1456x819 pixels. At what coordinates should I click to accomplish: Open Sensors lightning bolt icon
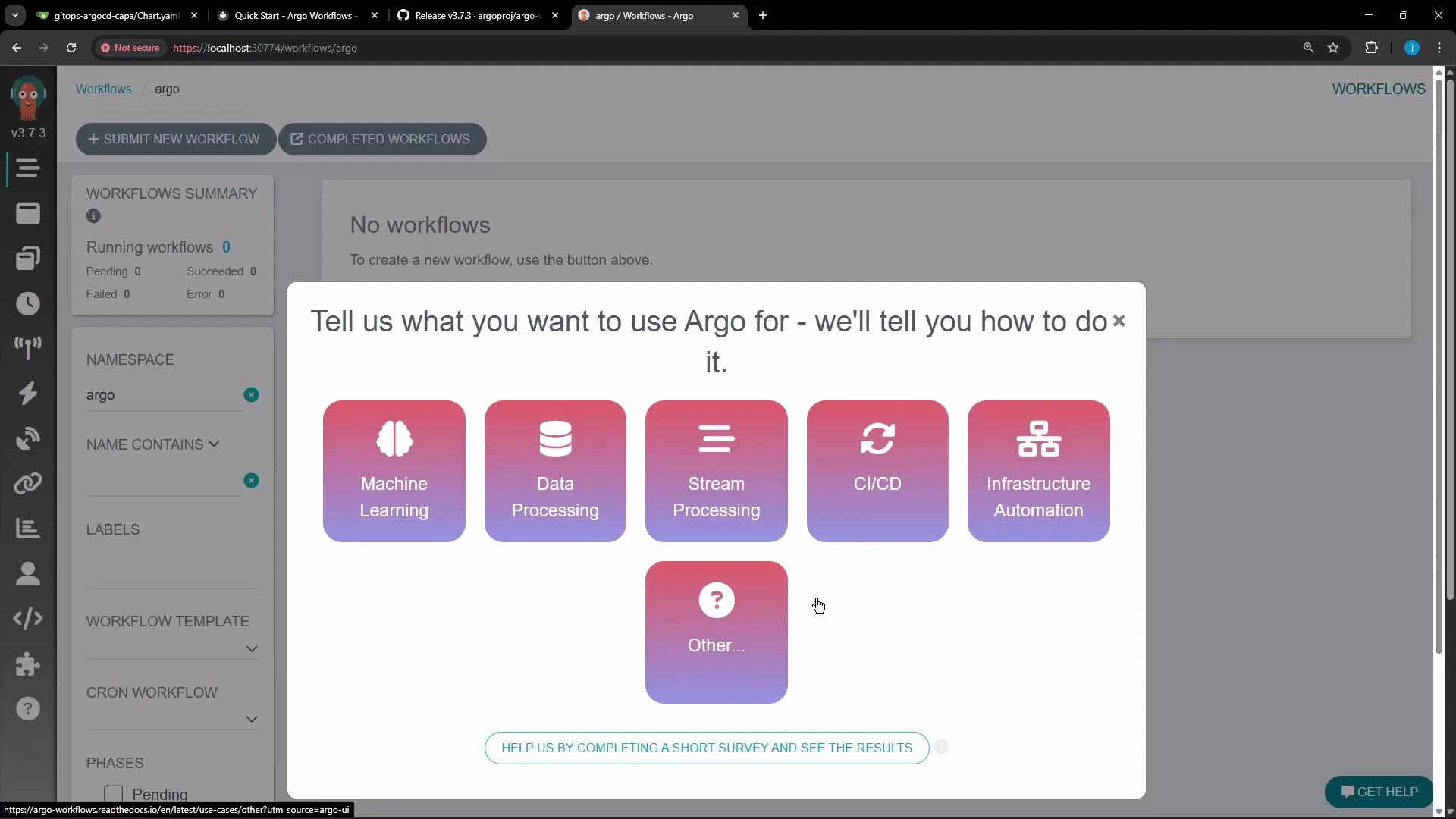click(28, 393)
